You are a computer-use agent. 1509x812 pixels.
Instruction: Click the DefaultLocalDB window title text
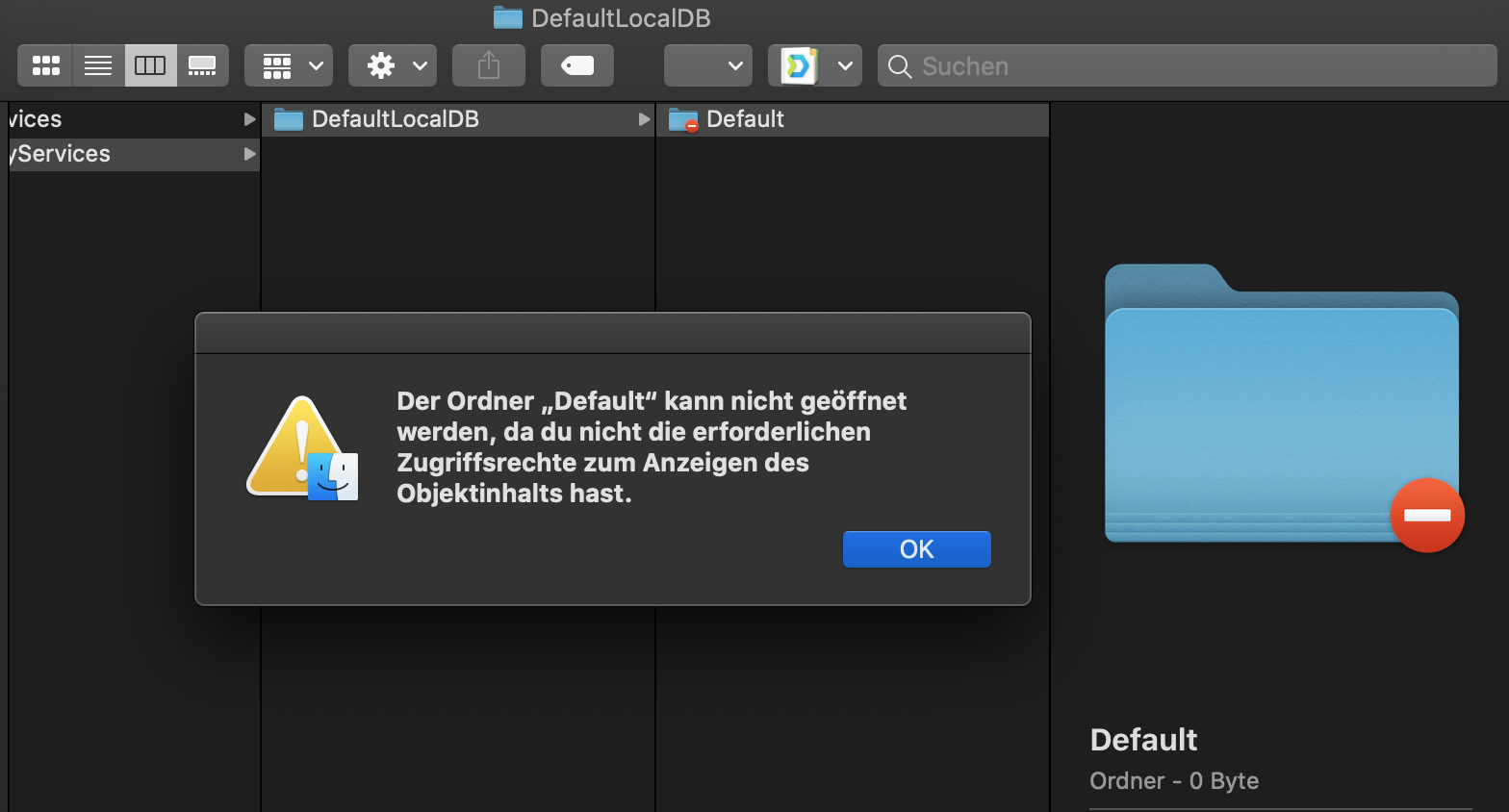click(x=621, y=18)
